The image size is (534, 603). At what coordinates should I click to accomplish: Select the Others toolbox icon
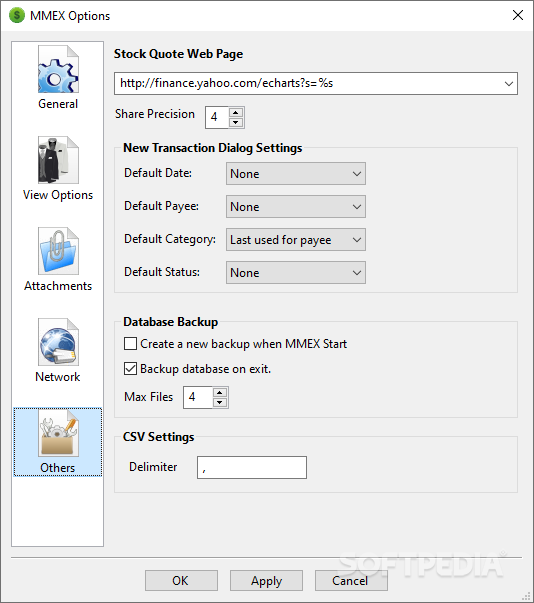pos(58,433)
